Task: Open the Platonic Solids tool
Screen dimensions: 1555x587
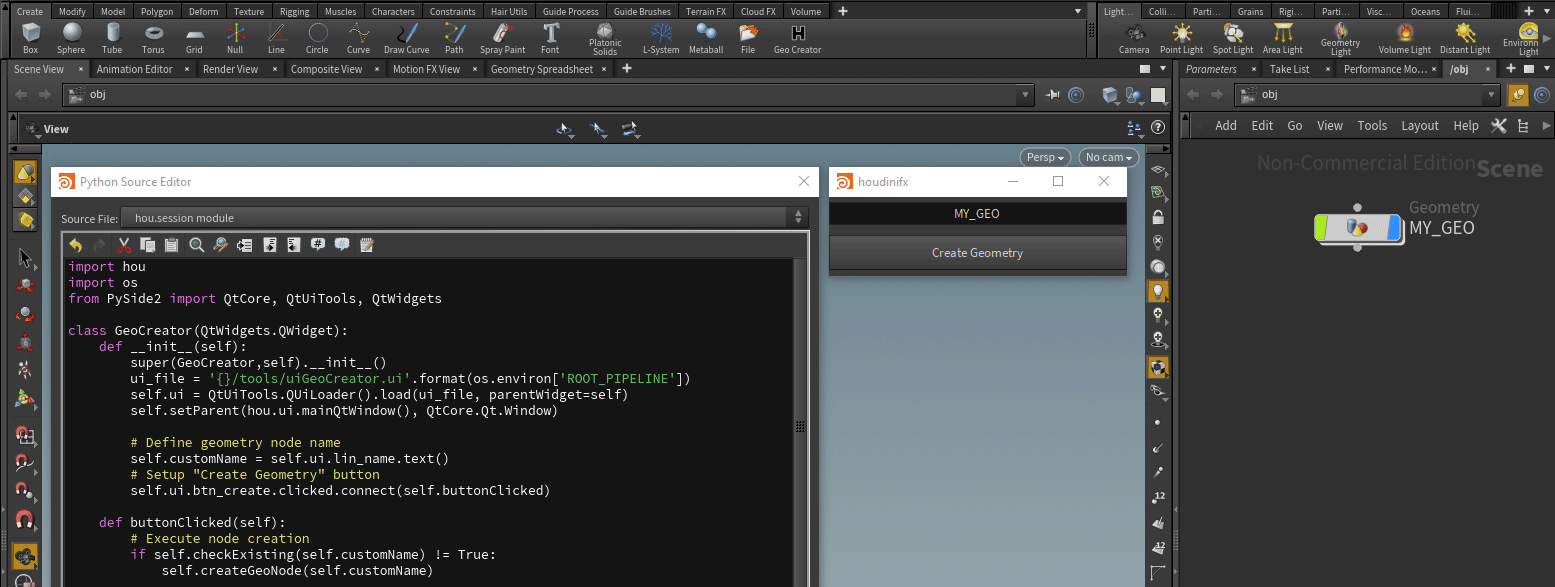Action: coord(605,39)
